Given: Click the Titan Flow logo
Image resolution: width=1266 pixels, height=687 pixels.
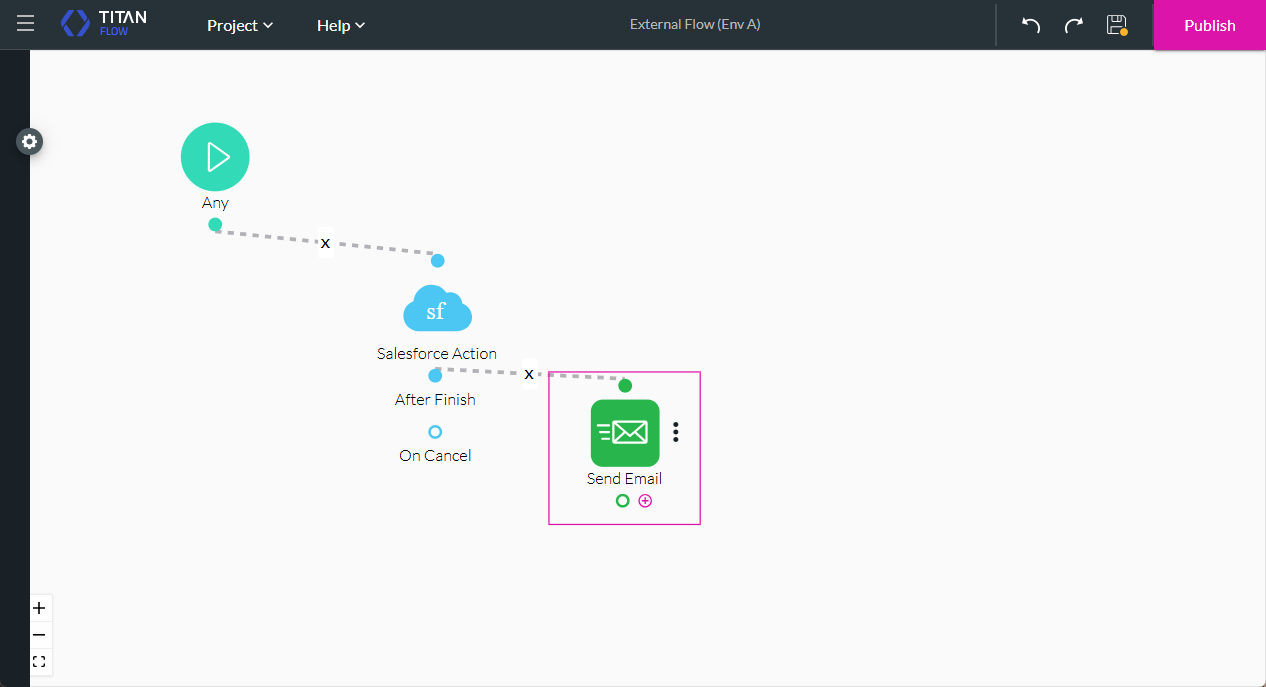Looking at the screenshot, I should [104, 24].
